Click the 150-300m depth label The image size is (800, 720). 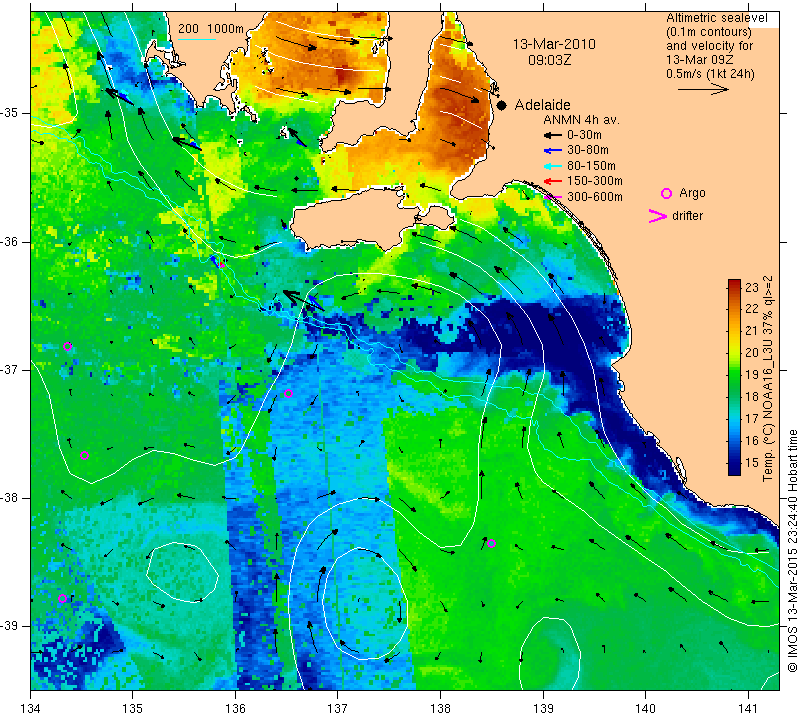595,181
